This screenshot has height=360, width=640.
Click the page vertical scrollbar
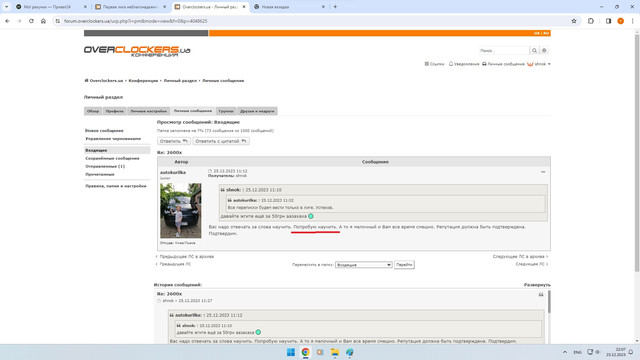pyautogui.click(x=637, y=153)
